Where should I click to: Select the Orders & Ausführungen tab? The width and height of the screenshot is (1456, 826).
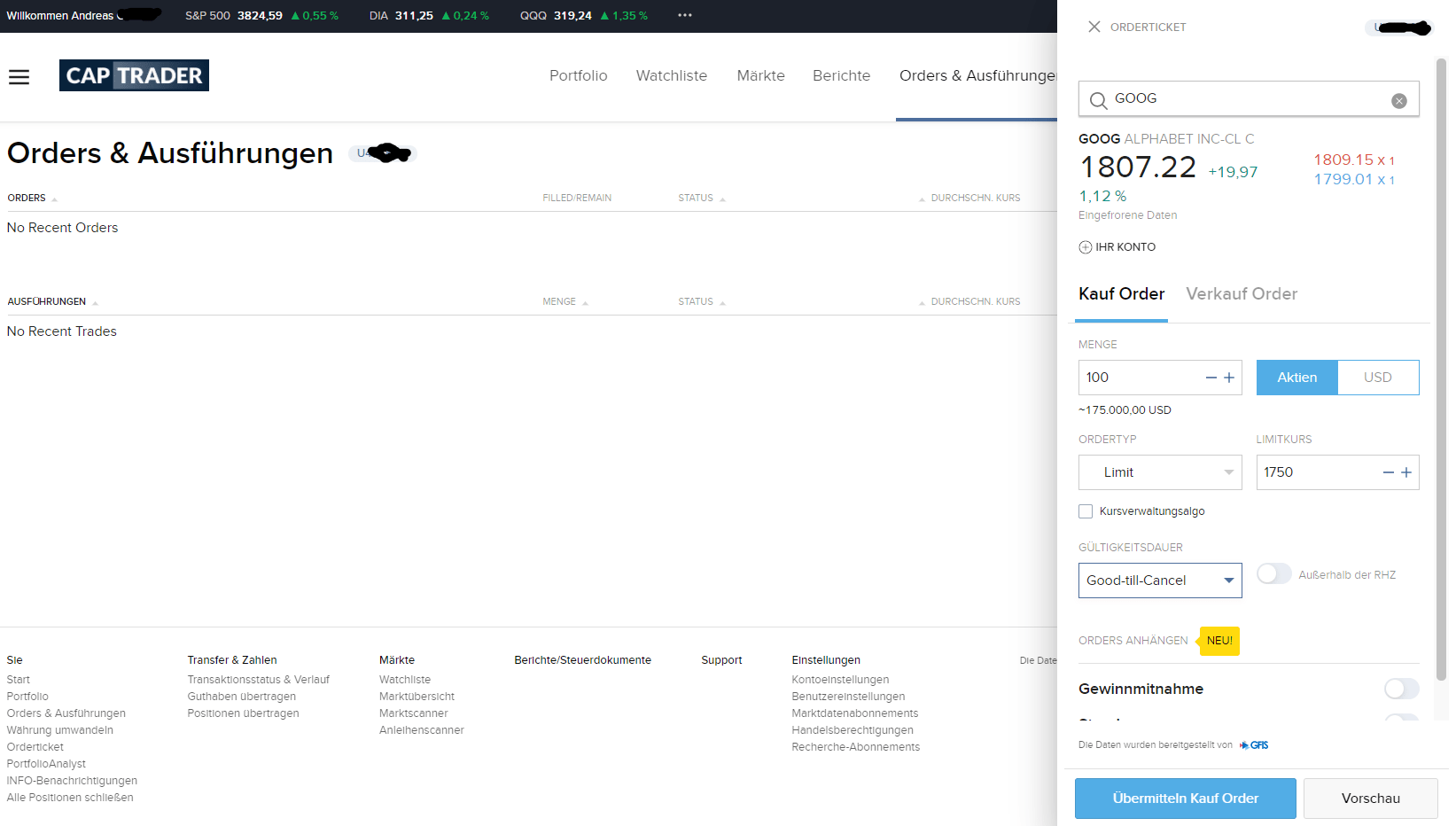tap(977, 76)
